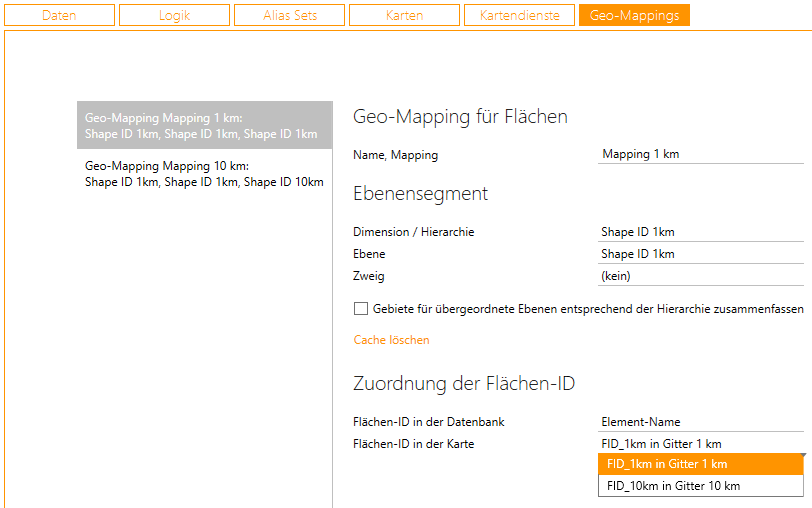The height and width of the screenshot is (508, 812).
Task: Open the Zweig field showing (kein)
Action: (700, 276)
